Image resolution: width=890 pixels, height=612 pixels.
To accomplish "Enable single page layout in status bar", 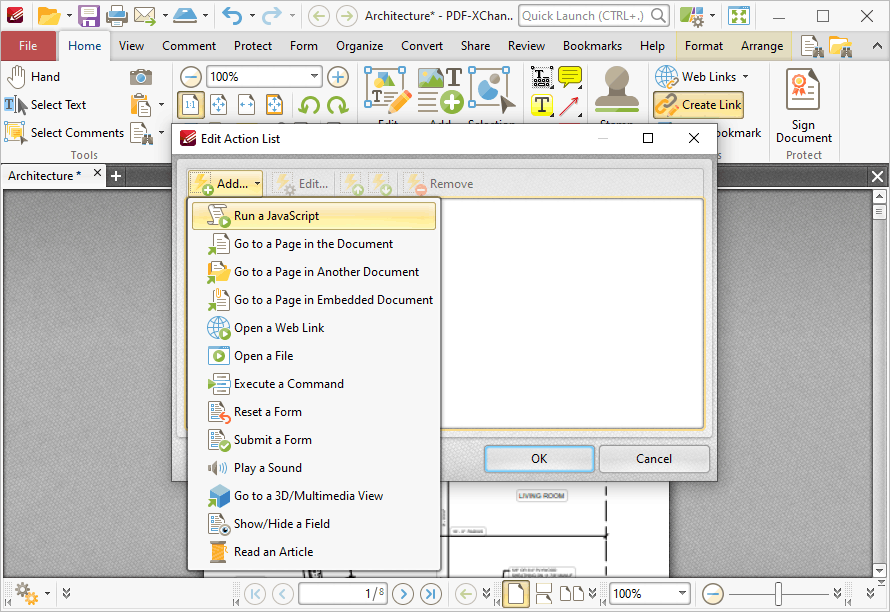I will coord(516,594).
